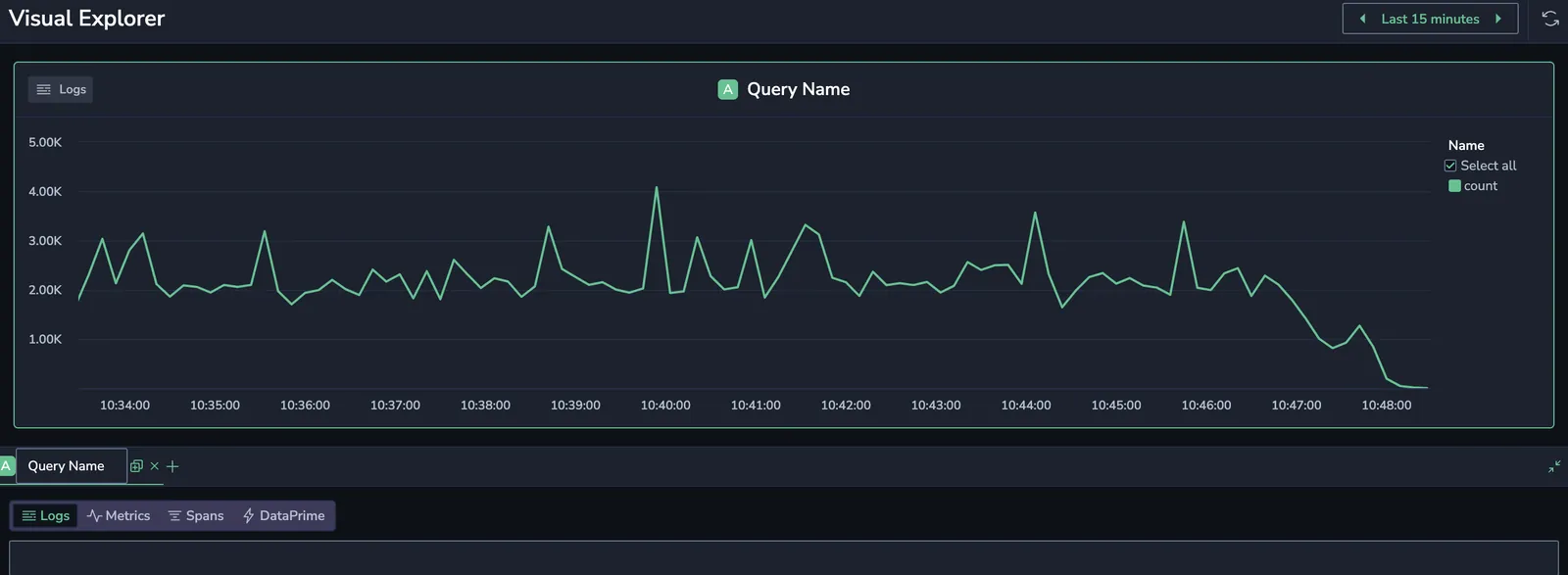The height and width of the screenshot is (575, 1568).
Task: Refresh the chart with the reload icon
Action: click(x=1550, y=19)
